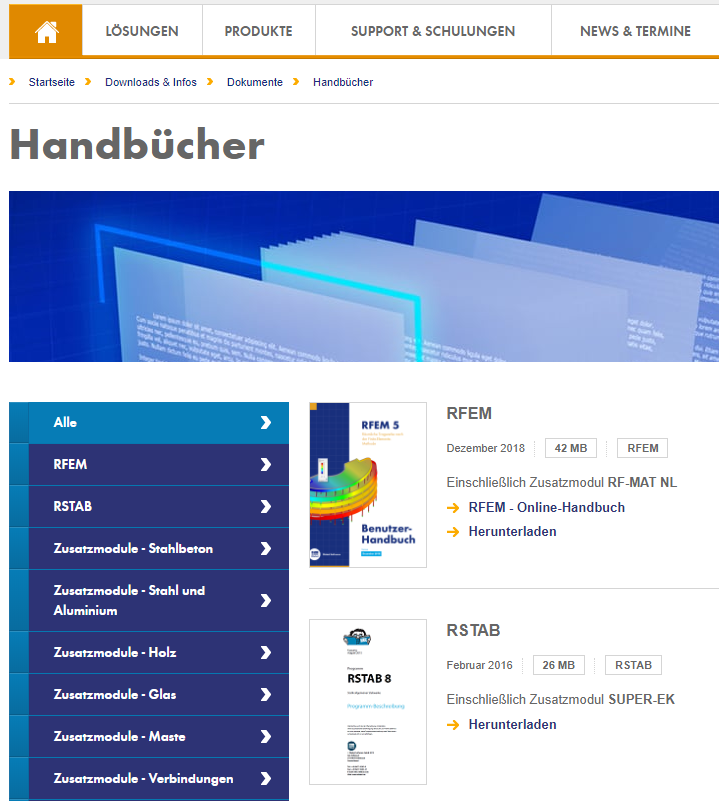This screenshot has width=719, height=801.
Task: Click breadcrumb arrow before Downloads & Infos
Action: coord(88,82)
